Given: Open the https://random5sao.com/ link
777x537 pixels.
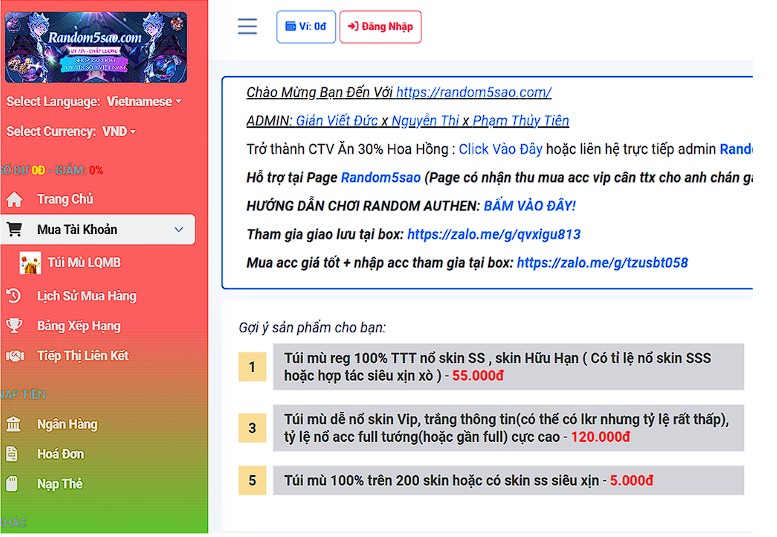Looking at the screenshot, I should click(x=474, y=92).
